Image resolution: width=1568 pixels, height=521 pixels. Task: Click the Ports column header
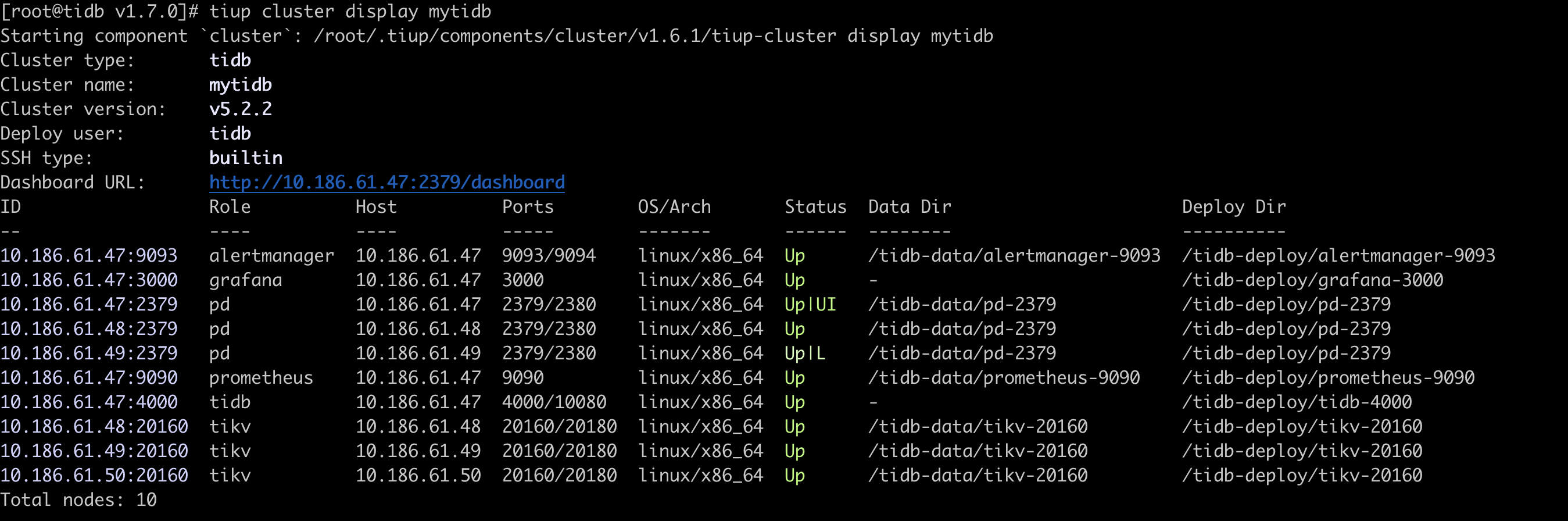(x=528, y=206)
